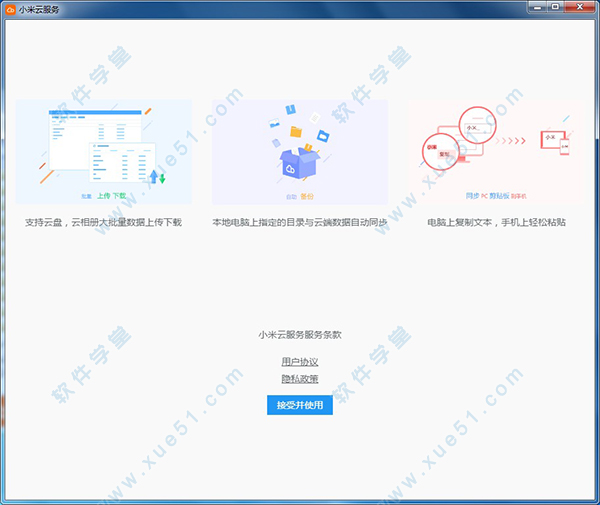Select the clipboard sync feature image
600x505 pixels.
(496, 152)
